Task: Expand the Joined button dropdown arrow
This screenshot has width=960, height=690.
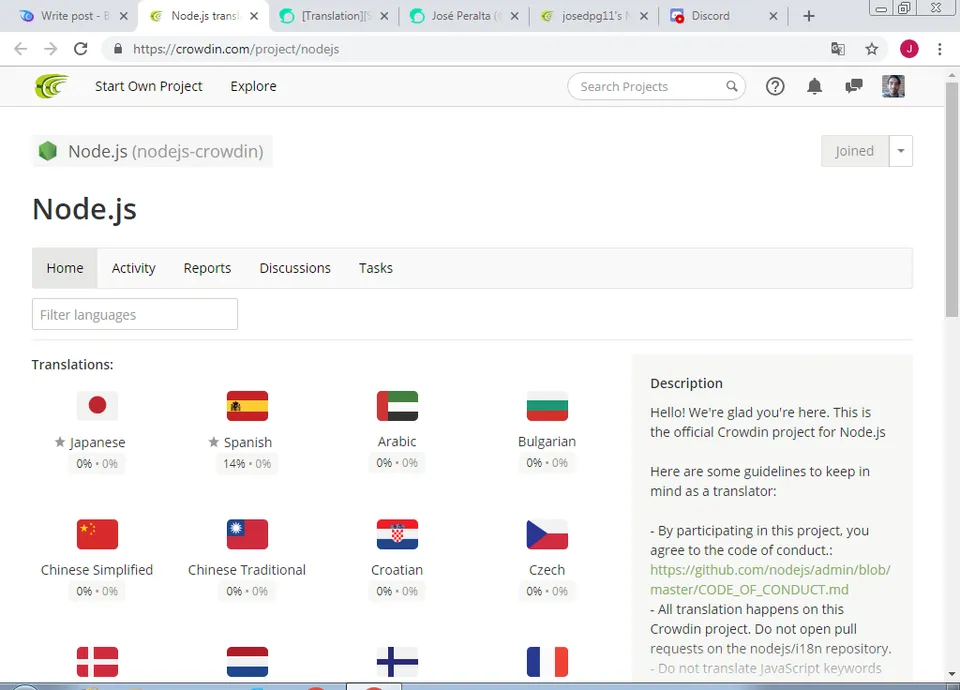Action: (x=901, y=151)
